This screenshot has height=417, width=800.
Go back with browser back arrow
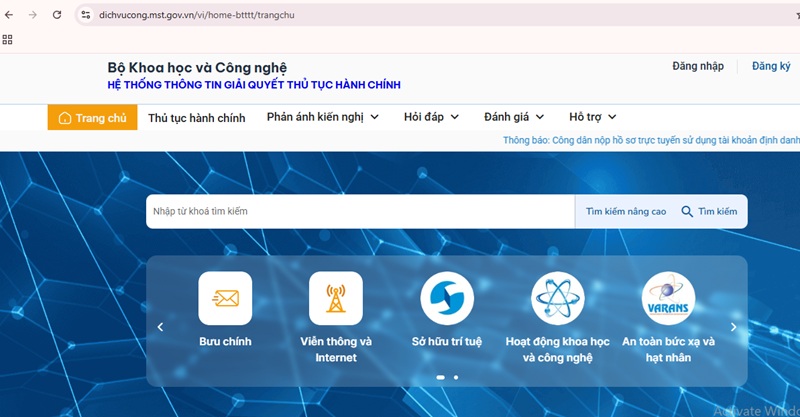pyautogui.click(x=10, y=15)
